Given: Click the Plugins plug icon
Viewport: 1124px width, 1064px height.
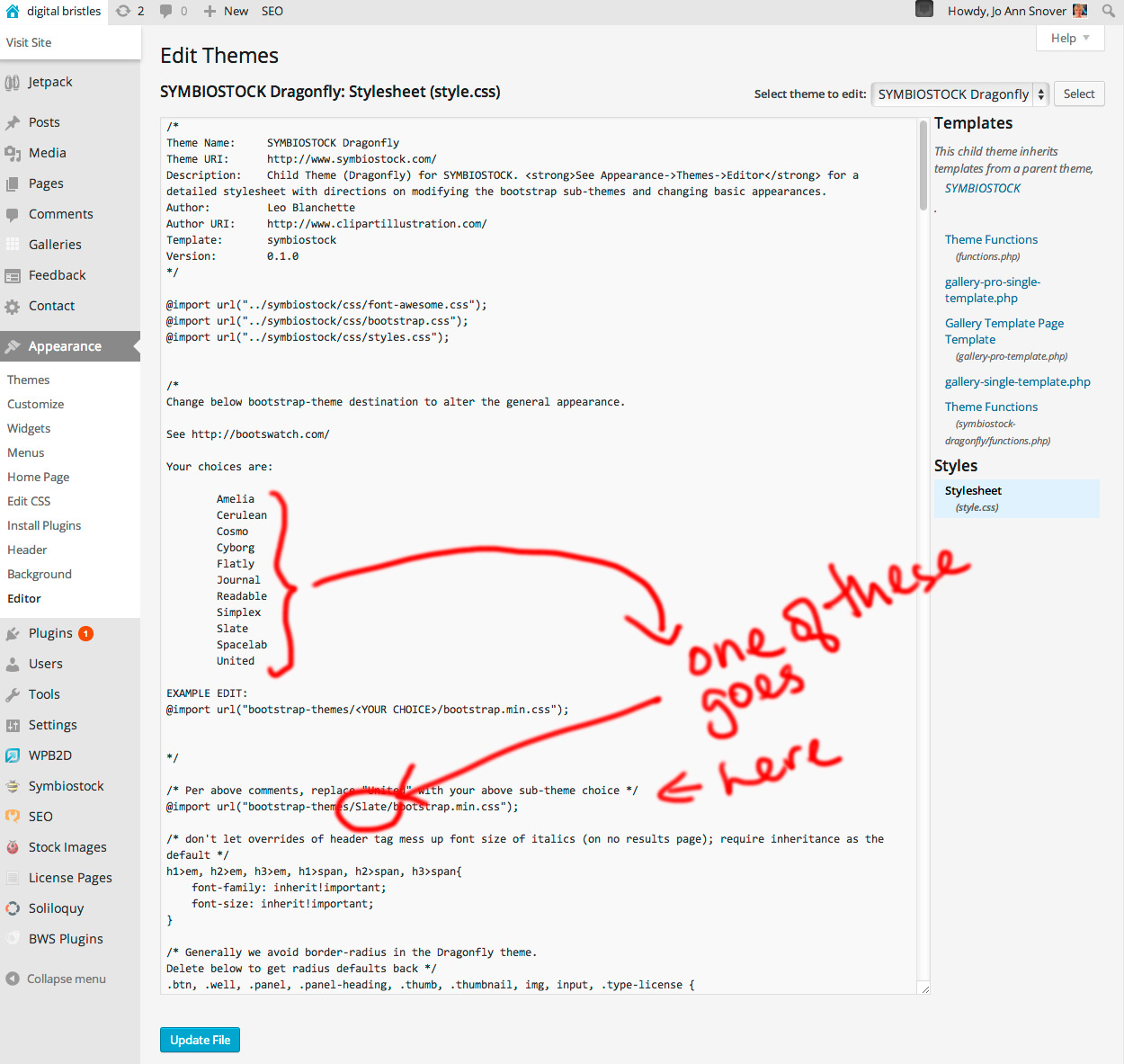Looking at the screenshot, I should coord(13,633).
